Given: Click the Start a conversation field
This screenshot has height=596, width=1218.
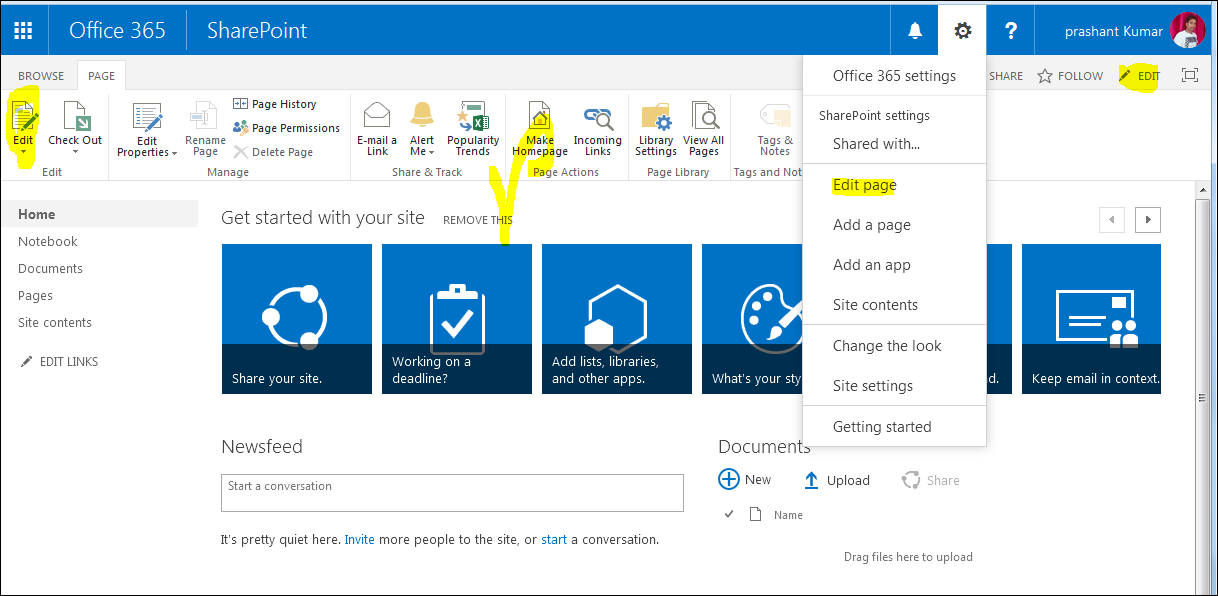Looking at the screenshot, I should click(x=452, y=493).
